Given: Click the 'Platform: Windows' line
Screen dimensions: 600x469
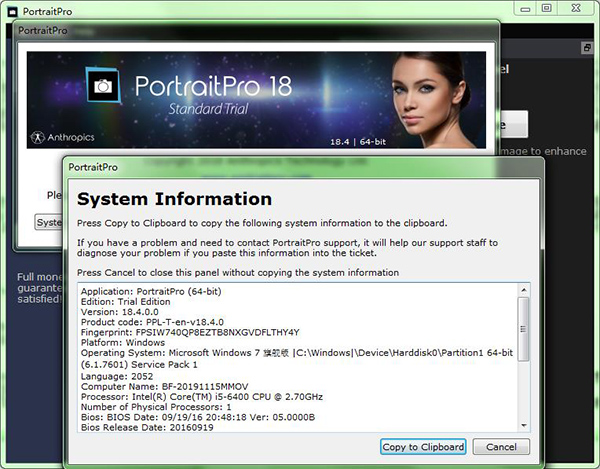Looking at the screenshot, I should click(x=123, y=342).
